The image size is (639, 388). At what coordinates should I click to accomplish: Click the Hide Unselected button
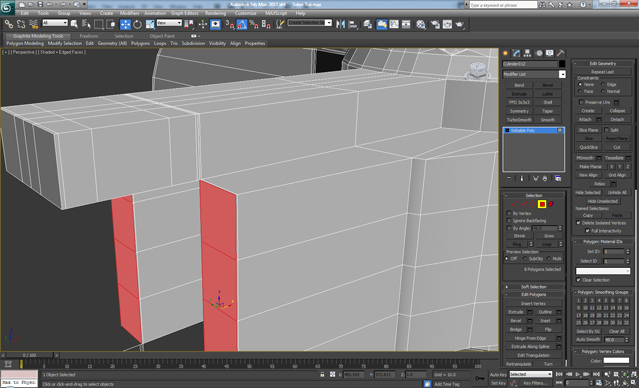coord(603,201)
